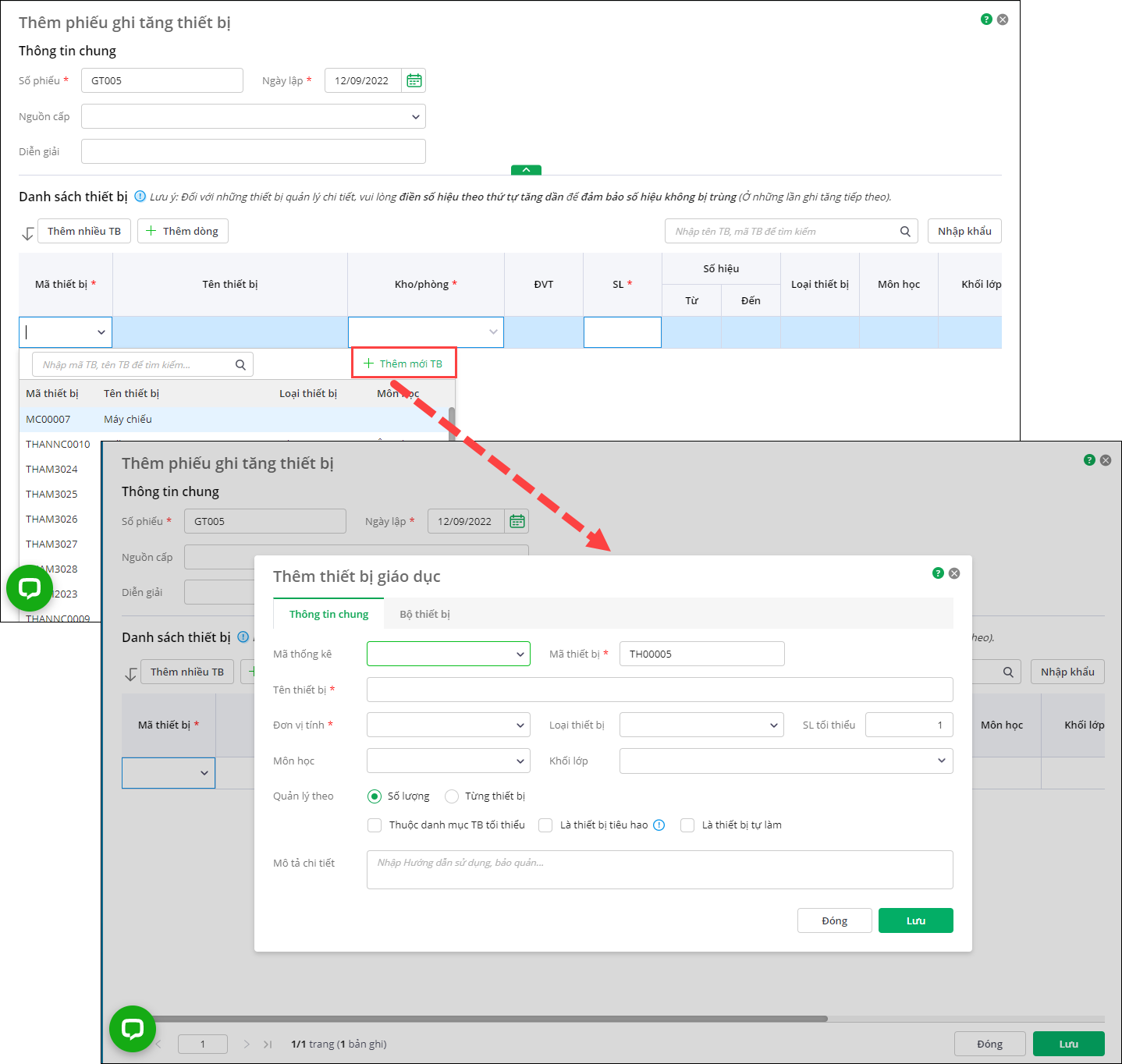Click the info icon next to Danh sách thiết bị
Screen dimensions: 1122x1064
coord(140,197)
